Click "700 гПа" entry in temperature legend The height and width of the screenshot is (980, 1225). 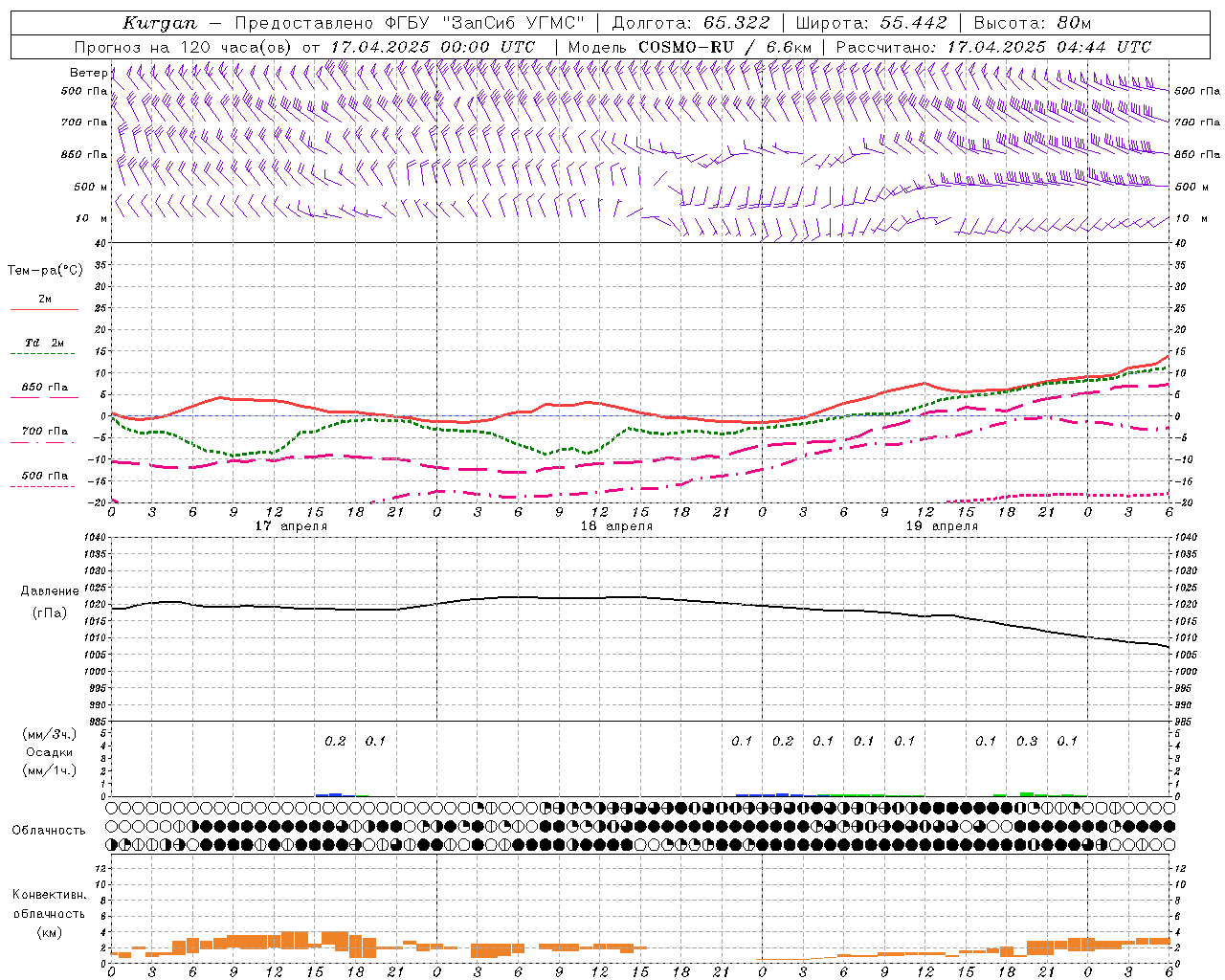click(x=45, y=432)
